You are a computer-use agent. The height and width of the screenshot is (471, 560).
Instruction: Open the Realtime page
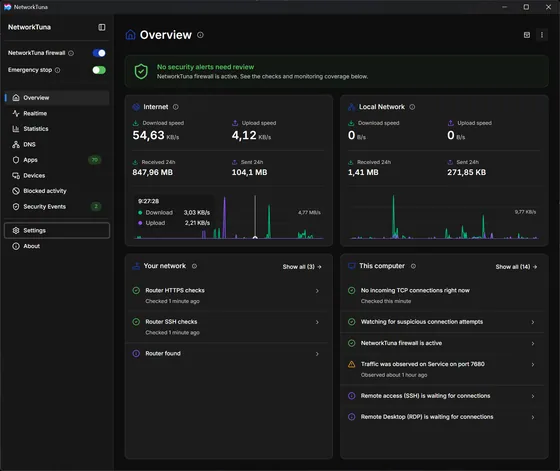click(x=57, y=114)
